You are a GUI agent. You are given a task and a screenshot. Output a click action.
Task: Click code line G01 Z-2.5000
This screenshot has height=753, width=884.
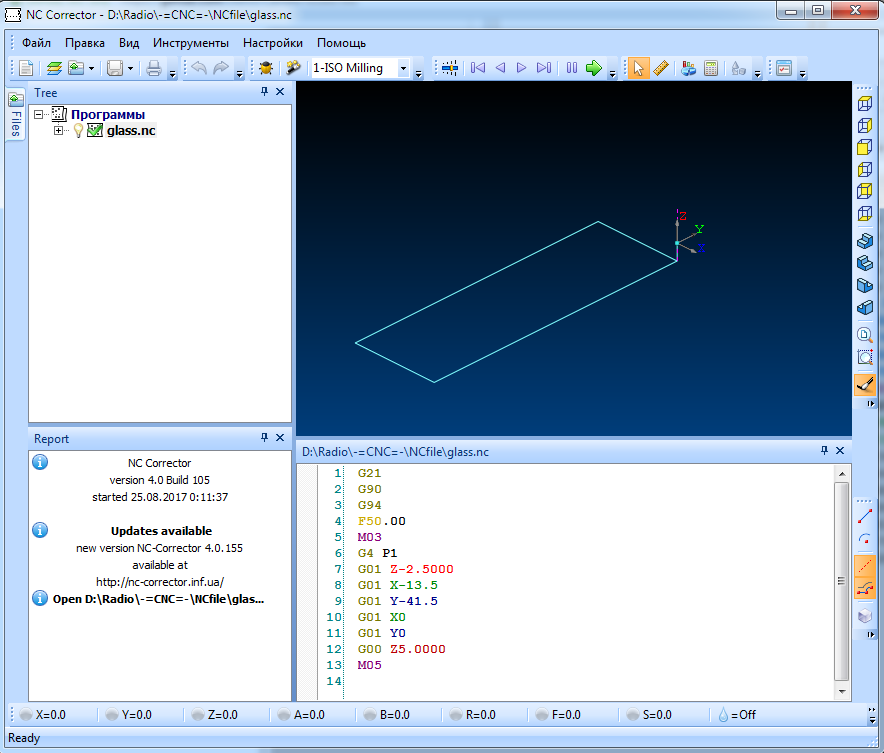pos(405,569)
